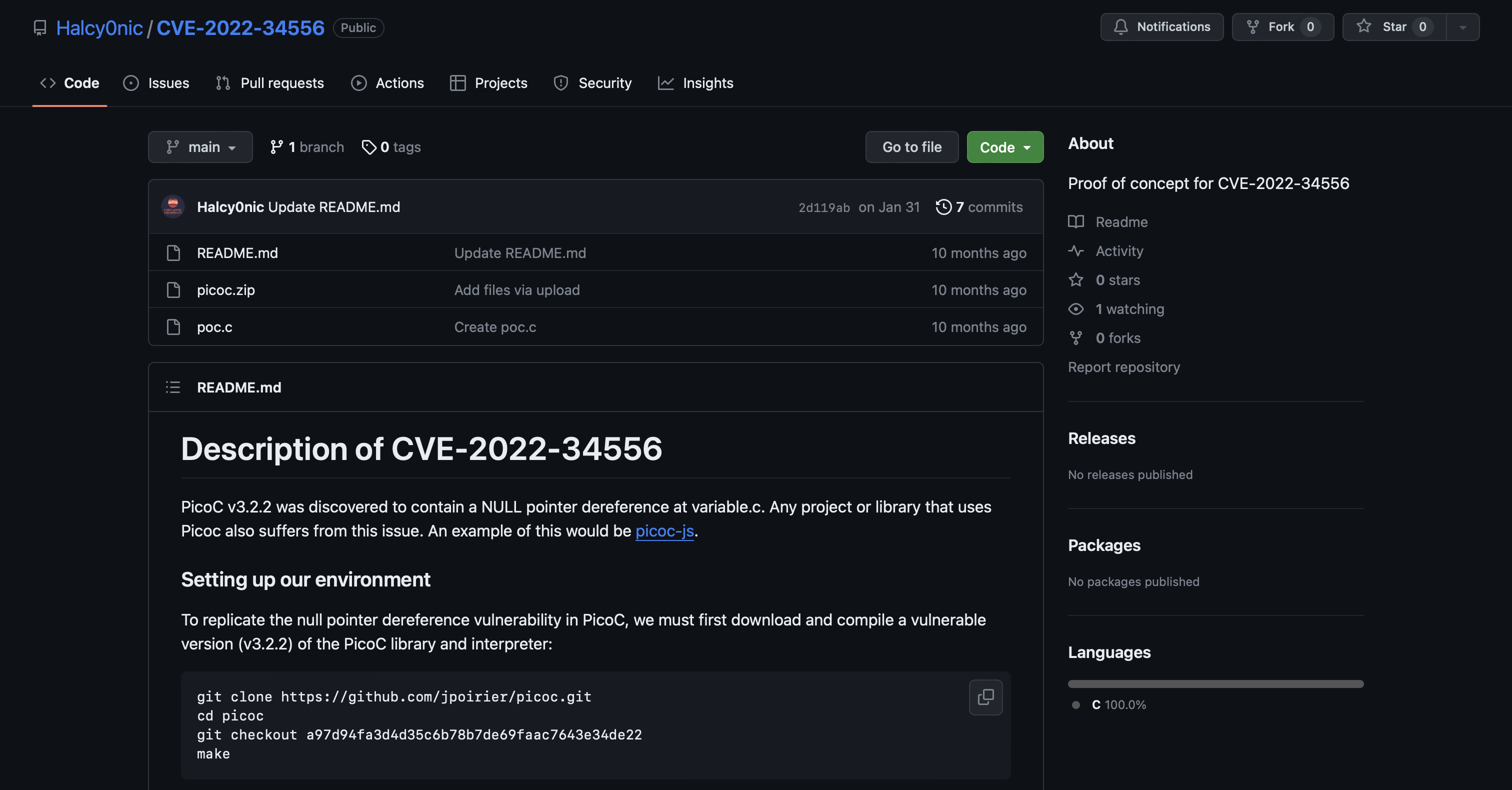Click the eye icon beside 1 watching
This screenshot has width=1512, height=790.
[1075, 309]
